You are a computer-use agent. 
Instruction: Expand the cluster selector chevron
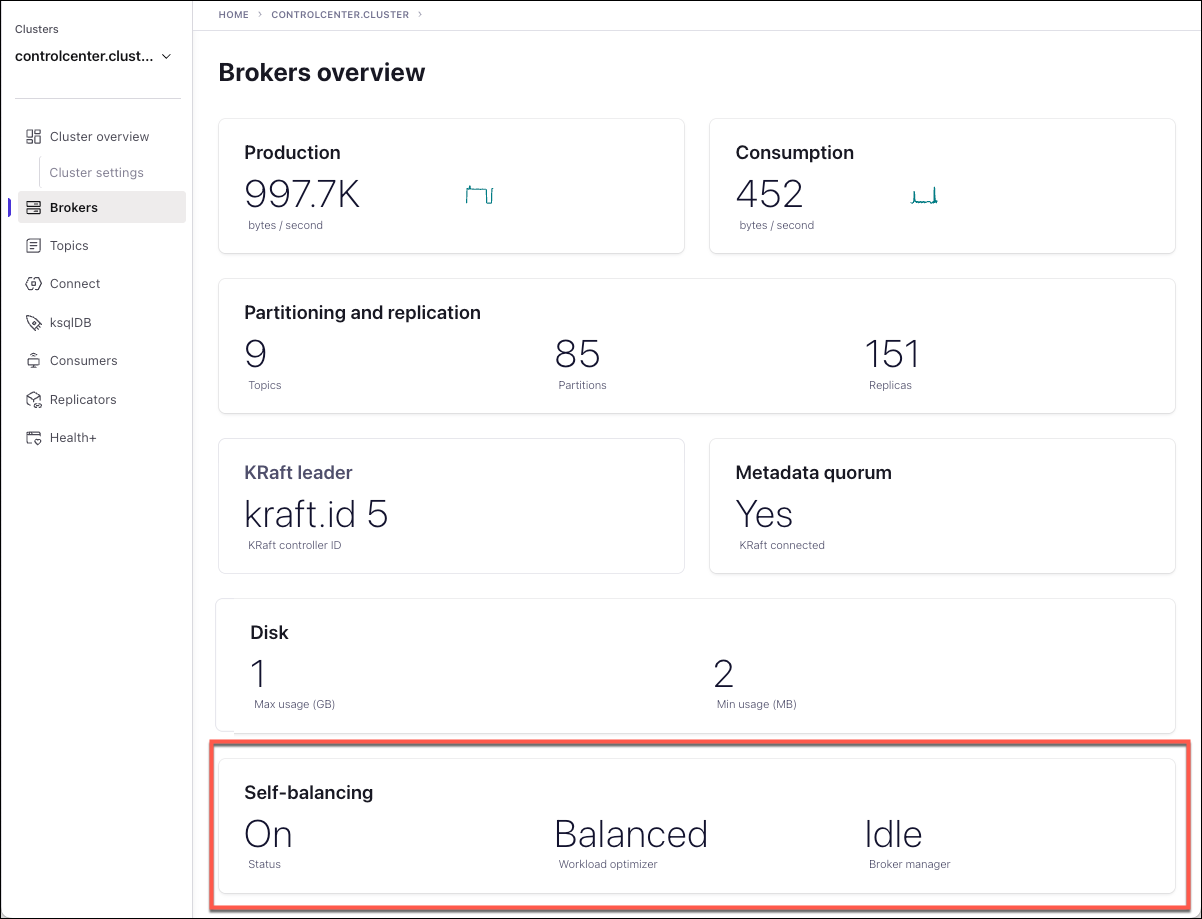[166, 57]
